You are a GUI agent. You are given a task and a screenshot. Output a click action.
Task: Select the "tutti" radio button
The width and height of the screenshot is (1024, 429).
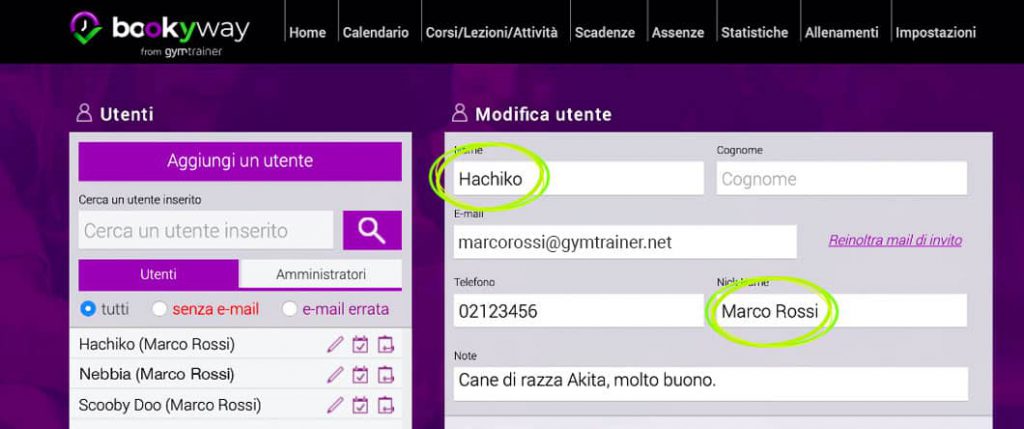(x=88, y=309)
